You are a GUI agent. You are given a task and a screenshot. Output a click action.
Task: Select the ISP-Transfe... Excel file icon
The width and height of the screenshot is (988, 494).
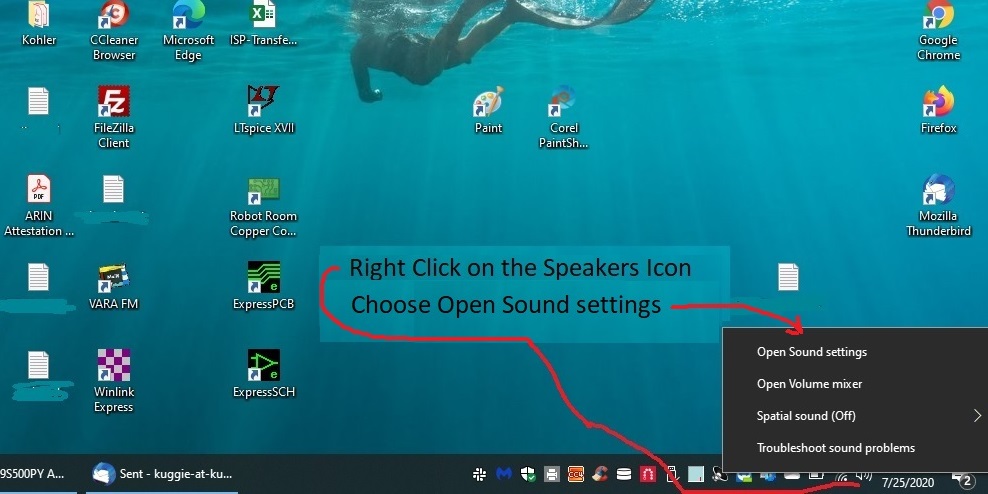pos(263,25)
